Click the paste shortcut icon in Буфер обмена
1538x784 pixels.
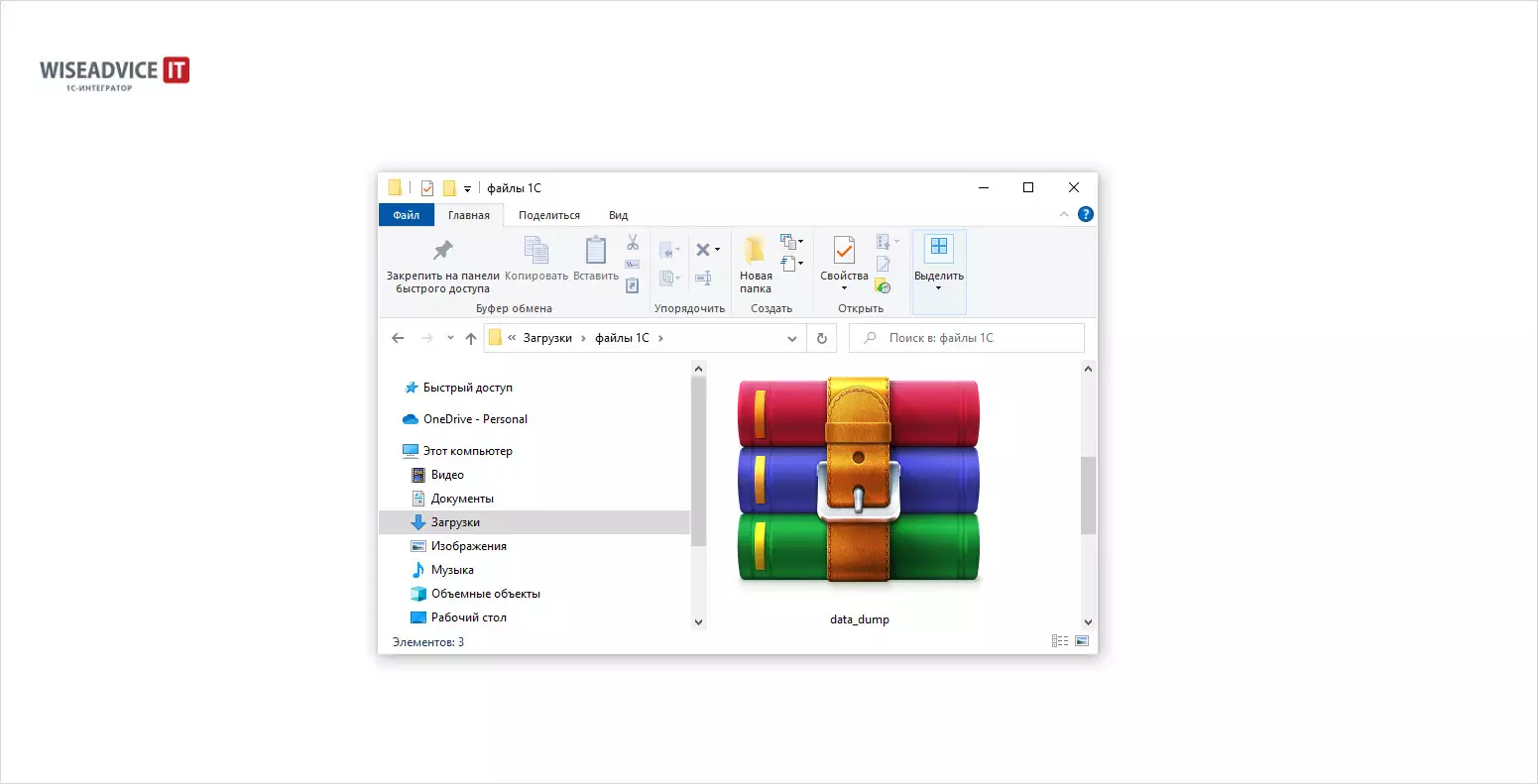click(x=633, y=285)
